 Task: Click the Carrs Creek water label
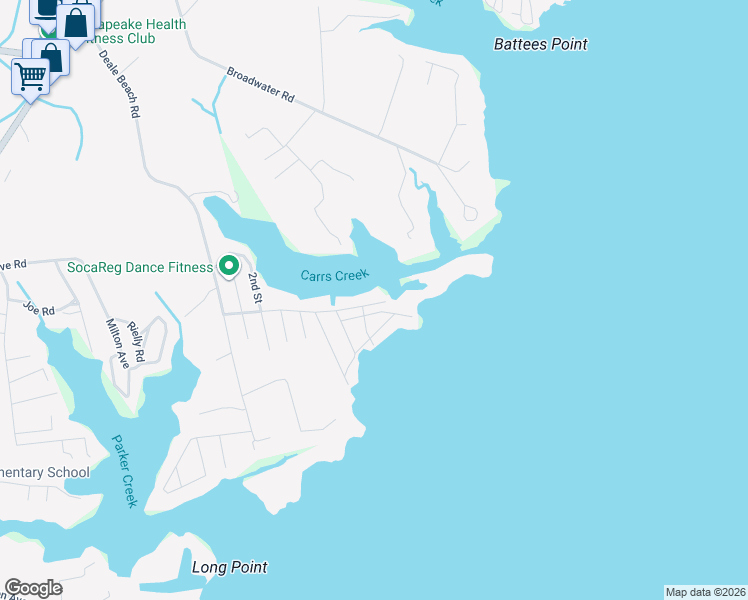pos(335,275)
